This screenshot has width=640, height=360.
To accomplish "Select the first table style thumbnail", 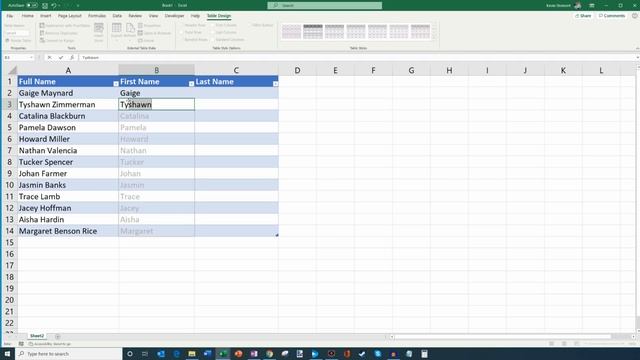I will click(291, 31).
